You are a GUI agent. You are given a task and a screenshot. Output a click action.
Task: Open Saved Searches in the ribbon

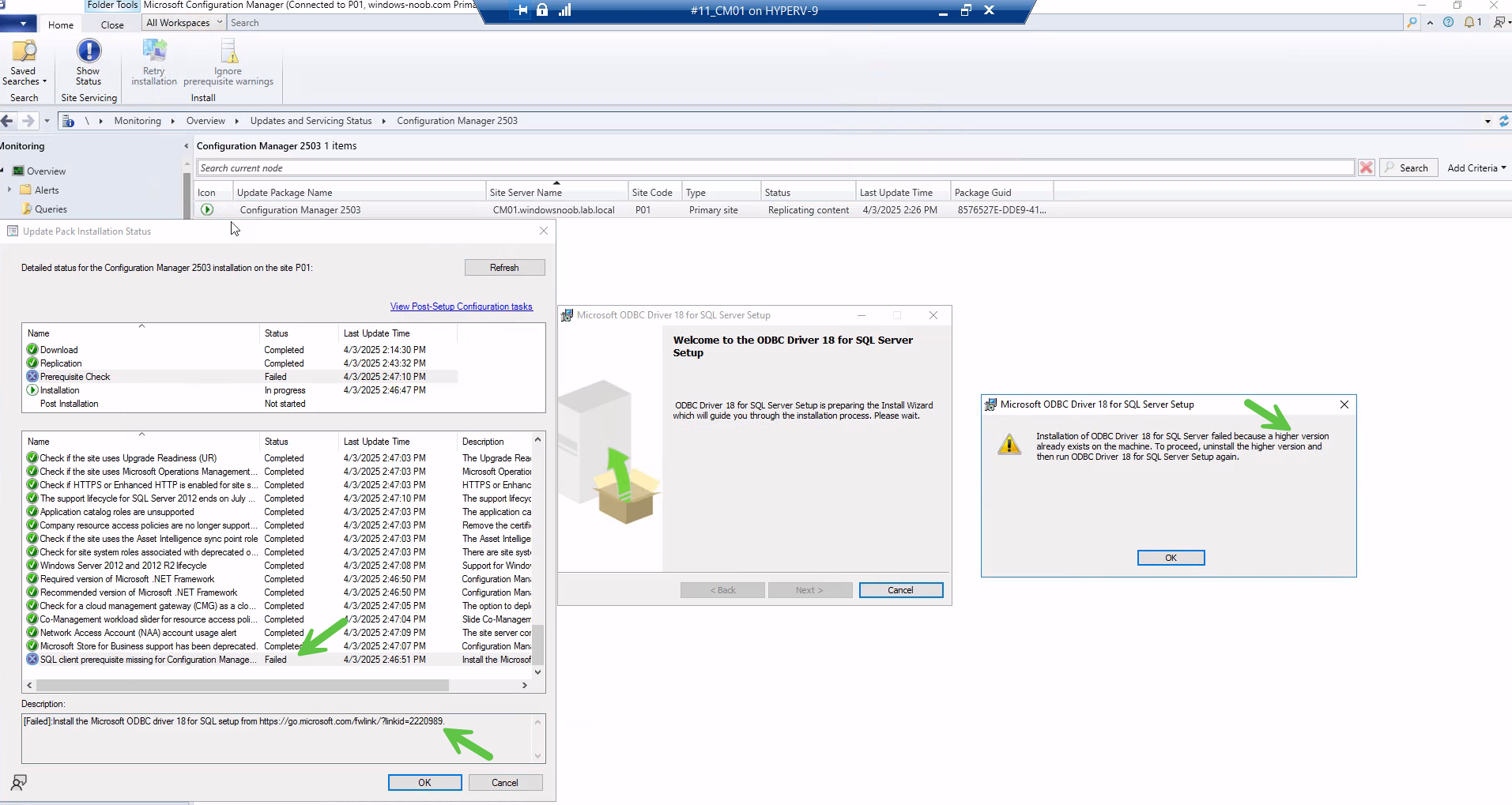coord(24,62)
